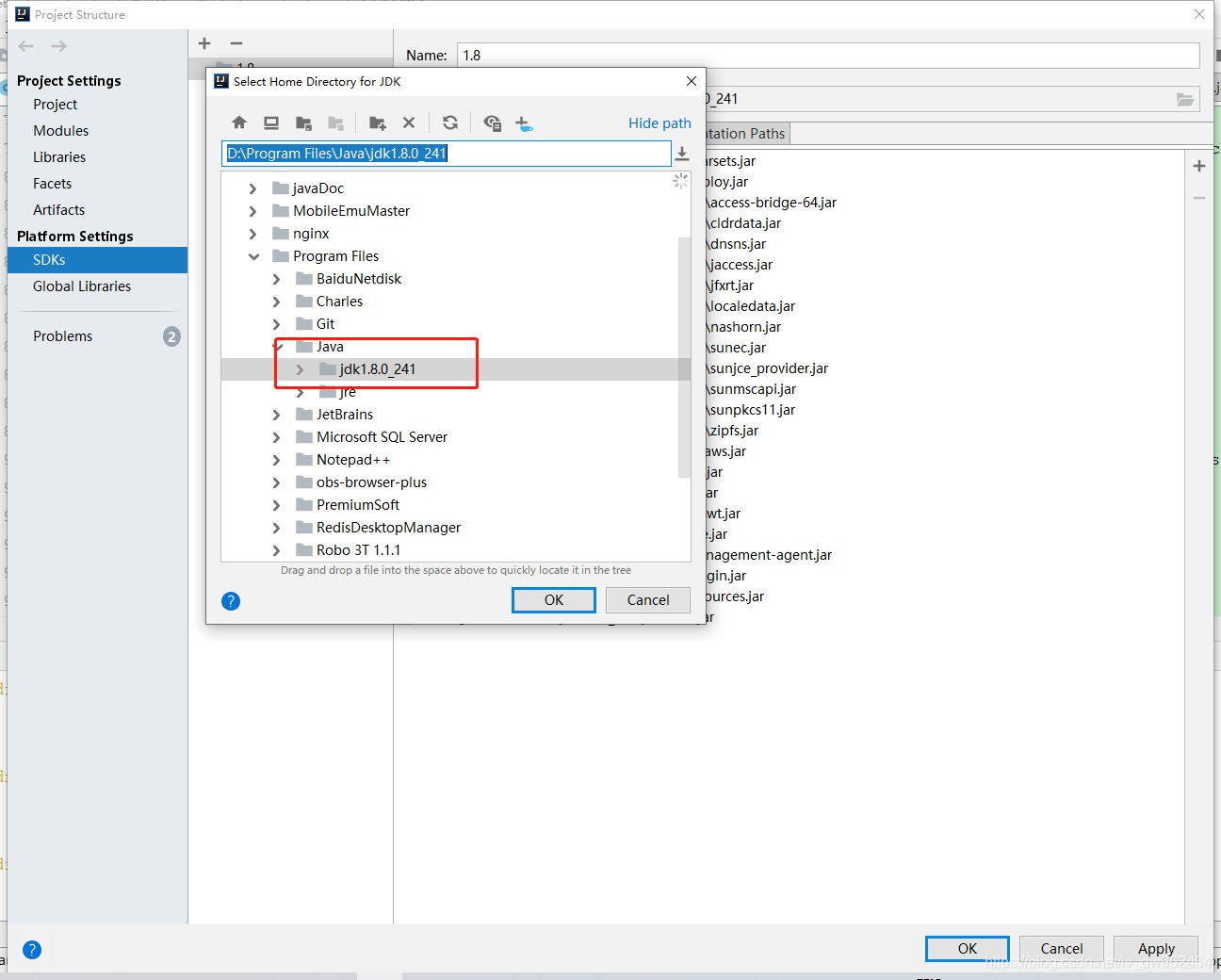Confirm OK in JDK directory dialog
Image resolution: width=1221 pixels, height=980 pixels.
(x=554, y=600)
